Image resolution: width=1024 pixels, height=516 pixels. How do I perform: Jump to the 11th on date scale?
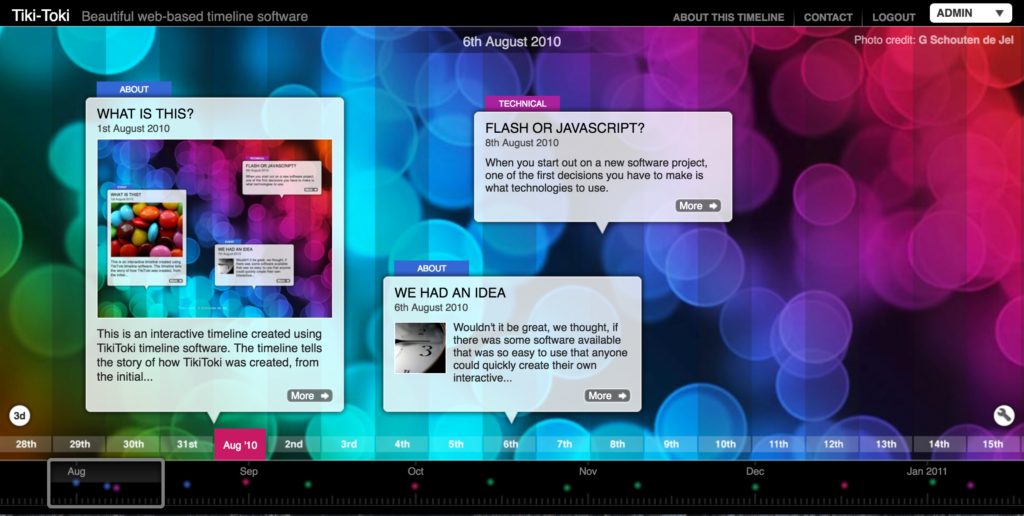778,444
